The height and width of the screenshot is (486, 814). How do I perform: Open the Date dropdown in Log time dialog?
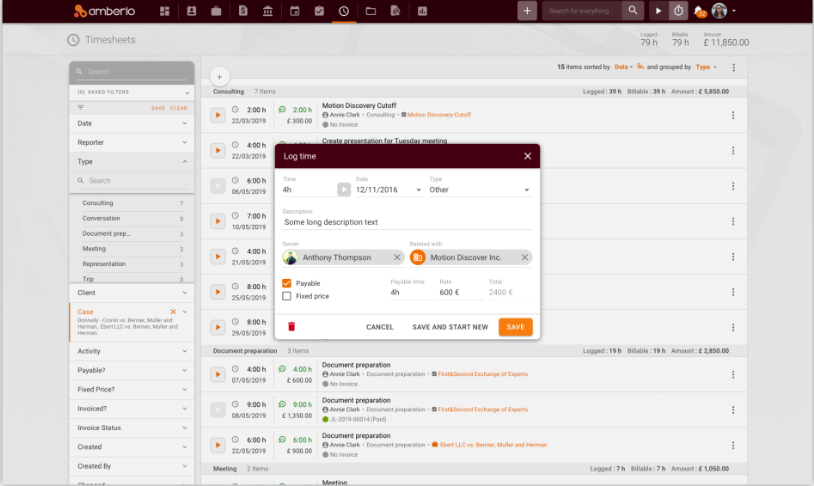[418, 190]
